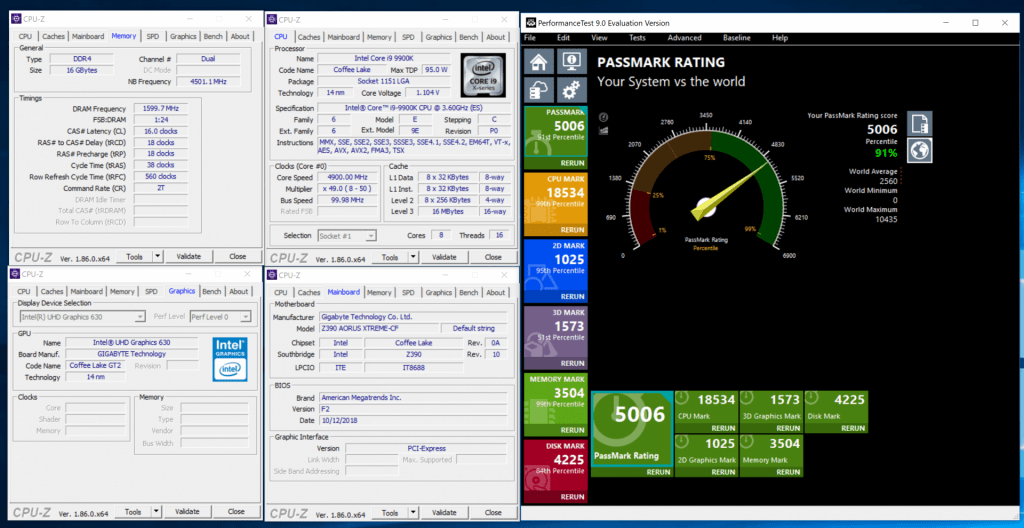Image resolution: width=1024 pixels, height=528 pixels.
Task: Click the globe world comparison icon
Action: (920, 150)
